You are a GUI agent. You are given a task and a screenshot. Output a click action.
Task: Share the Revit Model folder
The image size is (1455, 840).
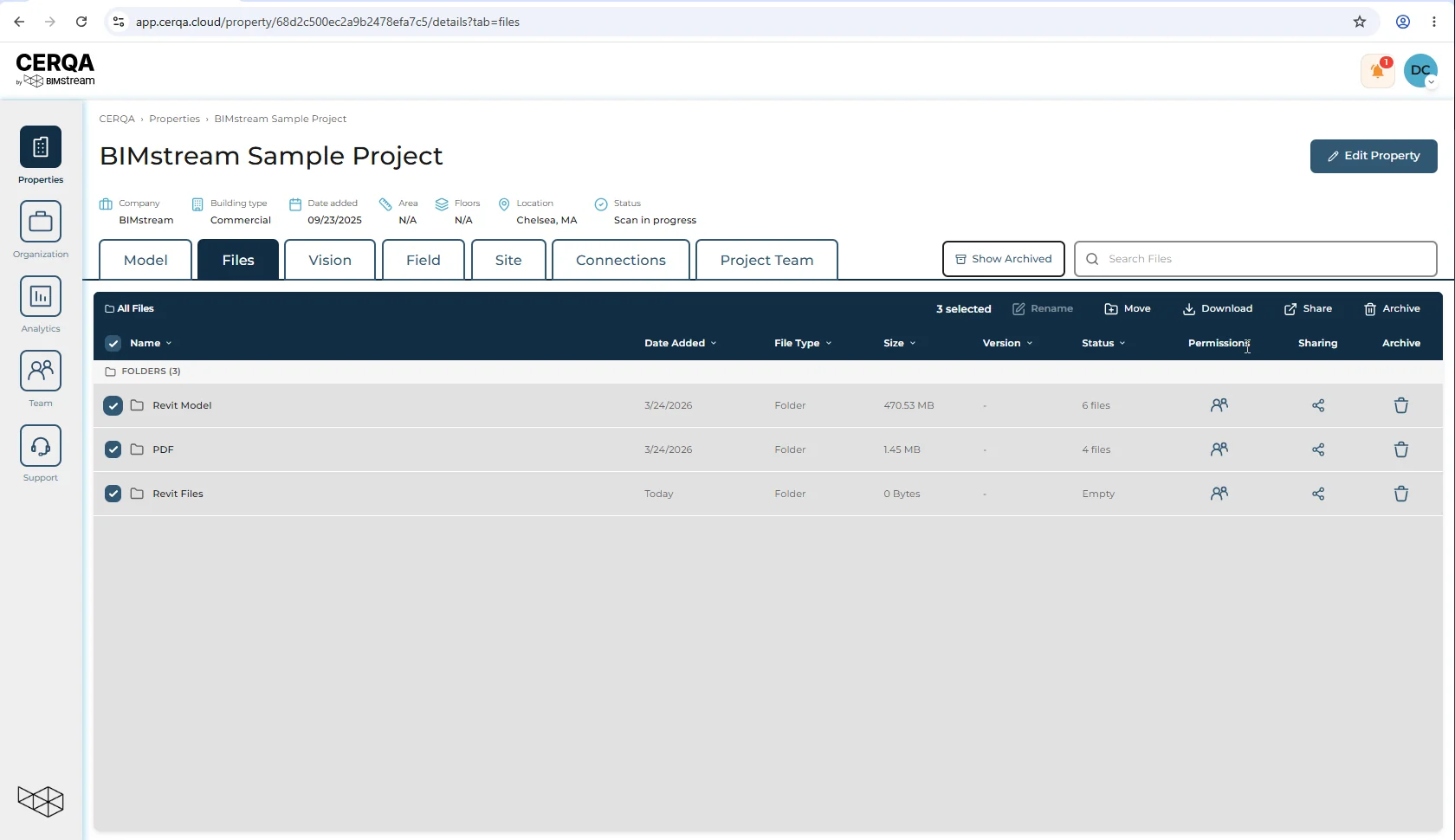click(x=1318, y=405)
